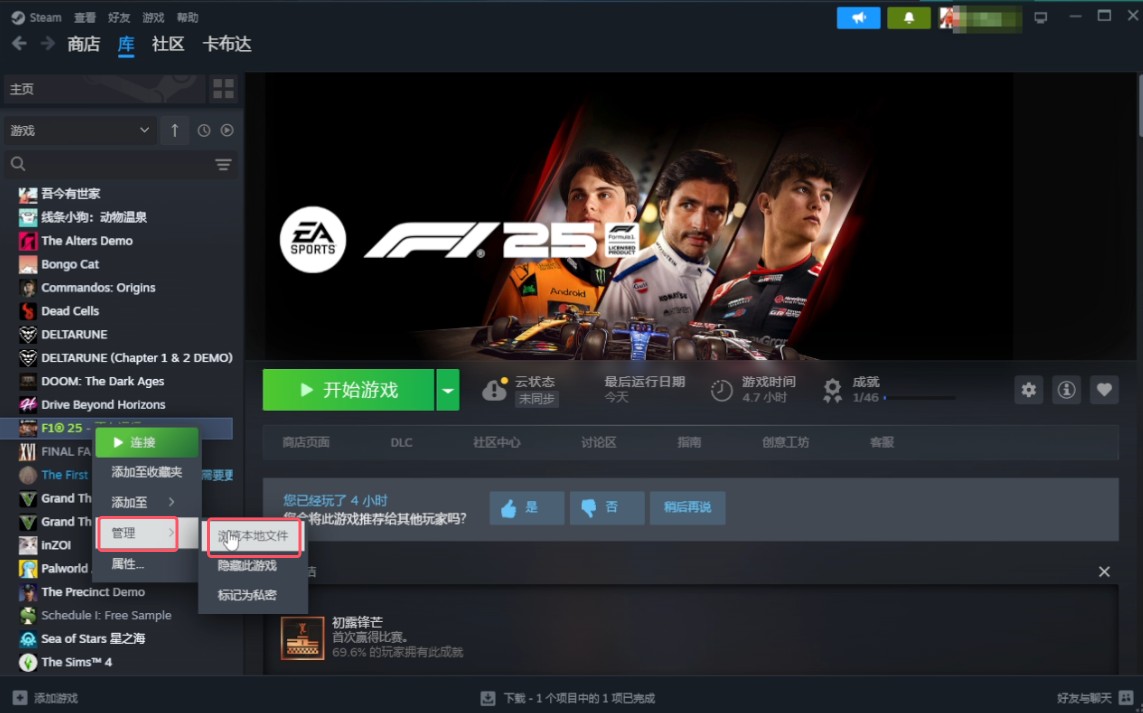
Task: Click the sort ascending arrow button
Action: tap(175, 130)
